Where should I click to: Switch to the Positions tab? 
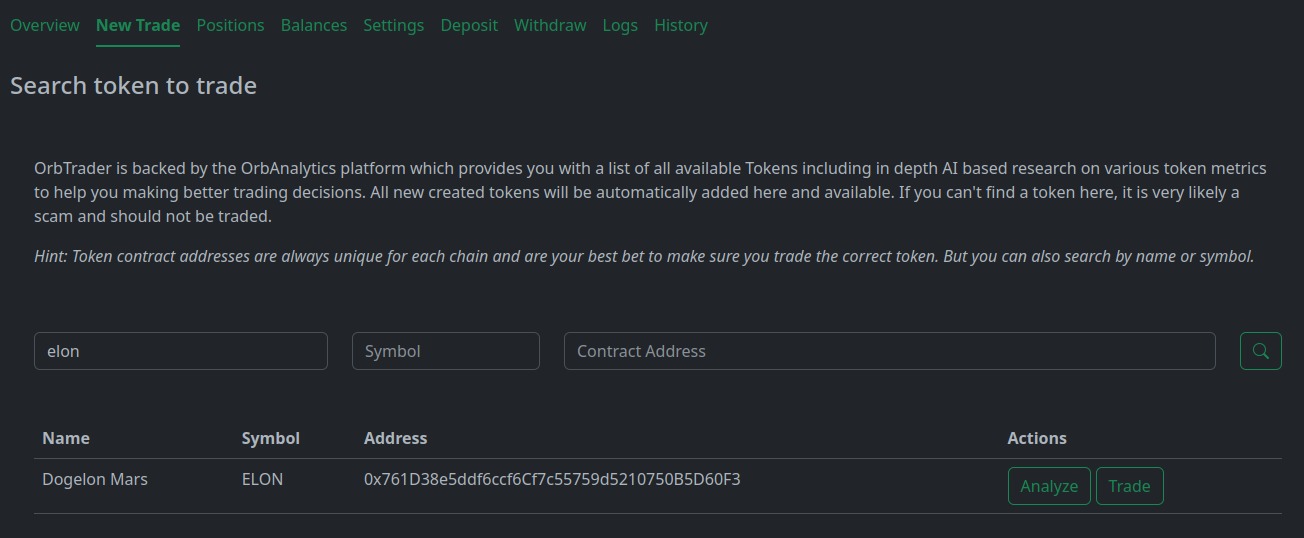(x=230, y=25)
